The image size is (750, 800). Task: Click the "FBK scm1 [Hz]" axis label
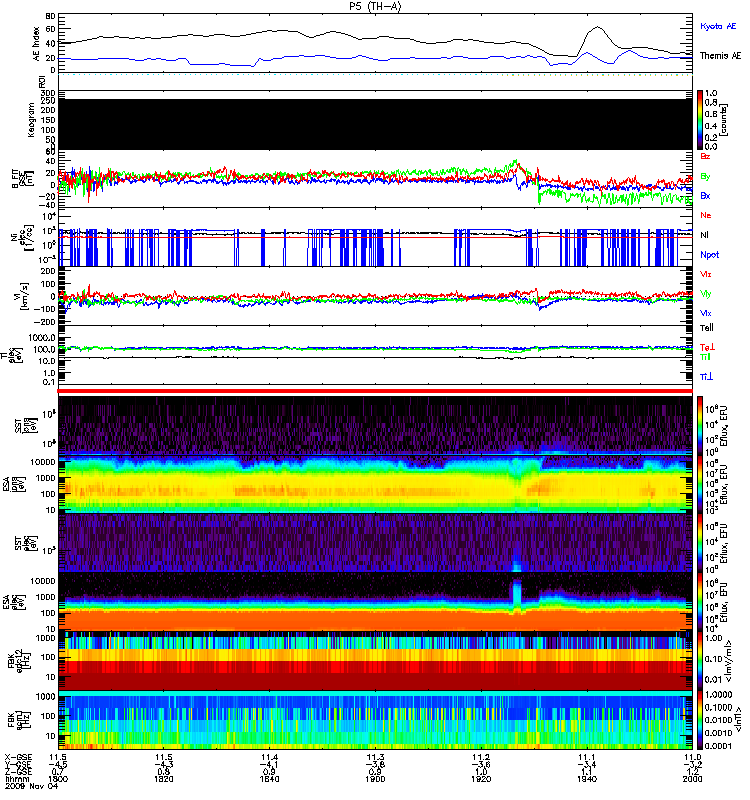(x=19, y=719)
